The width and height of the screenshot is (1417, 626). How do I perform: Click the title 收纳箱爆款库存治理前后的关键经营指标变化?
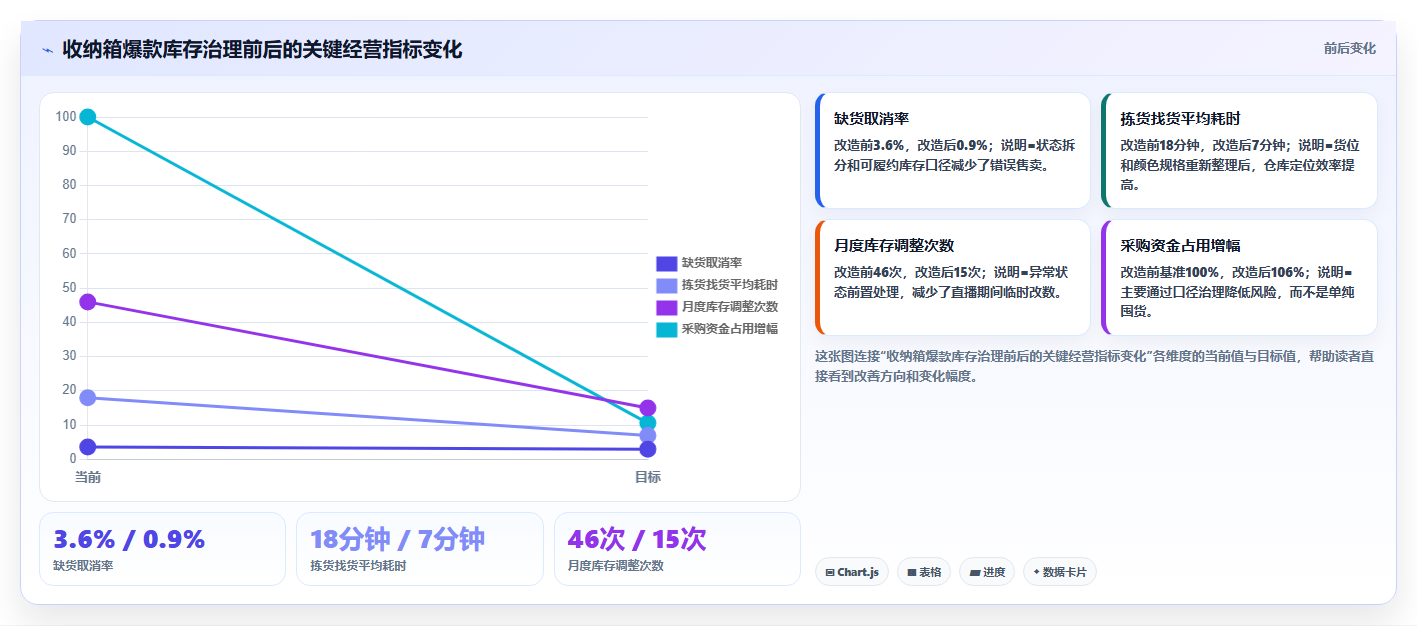tap(262, 49)
